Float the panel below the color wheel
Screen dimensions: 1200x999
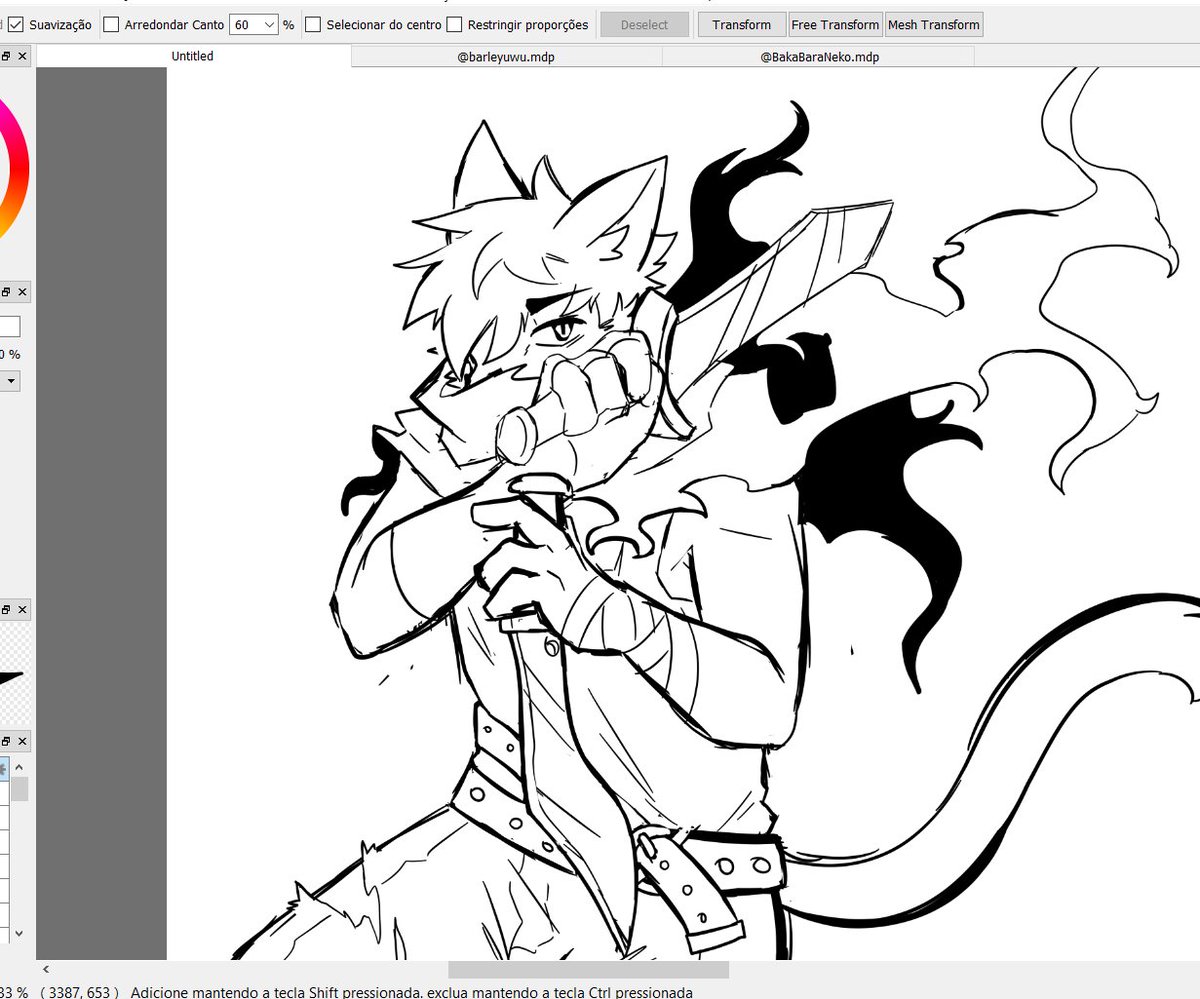coord(5,292)
